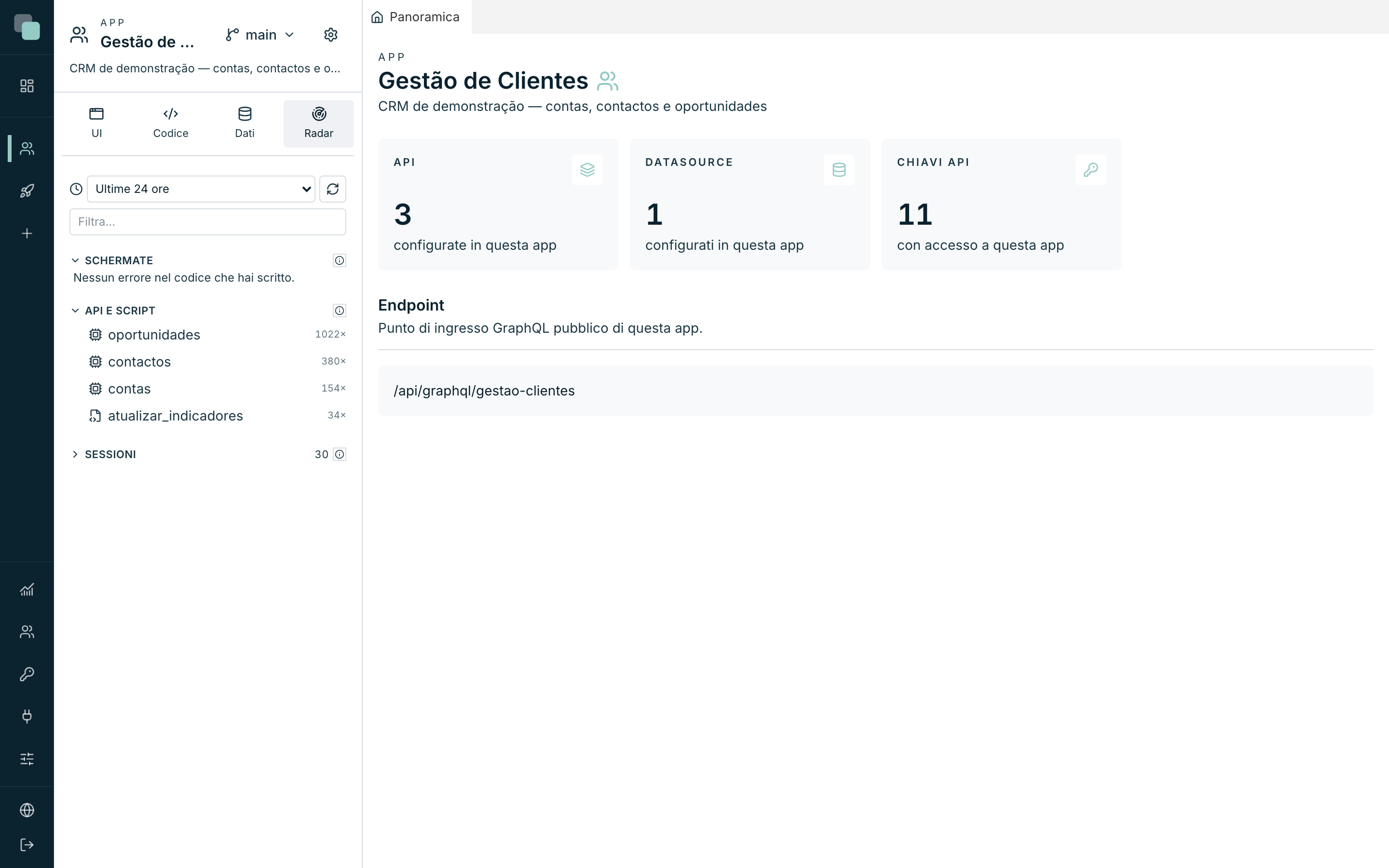The width and height of the screenshot is (1389, 868).
Task: Open the key icon in the sidebar
Action: pos(27,674)
